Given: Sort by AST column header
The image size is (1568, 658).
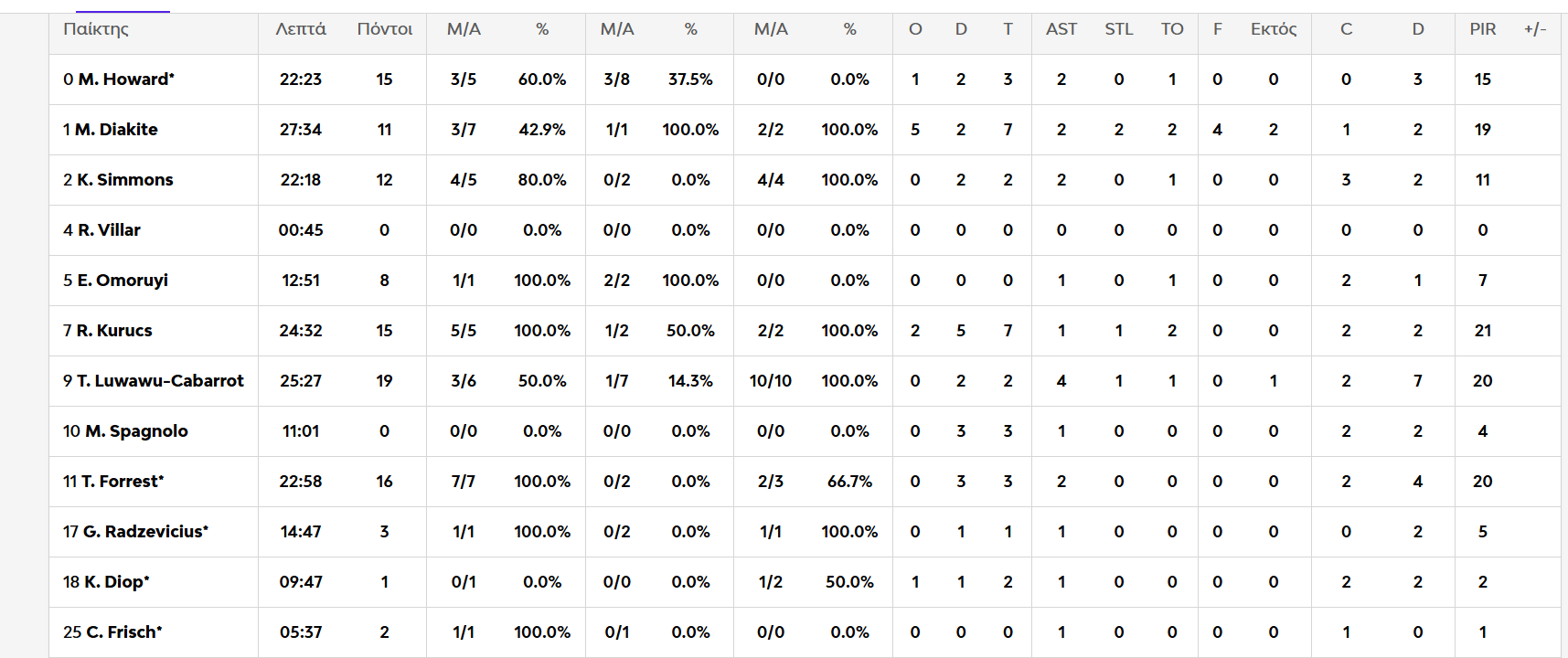Looking at the screenshot, I should [x=1061, y=29].
